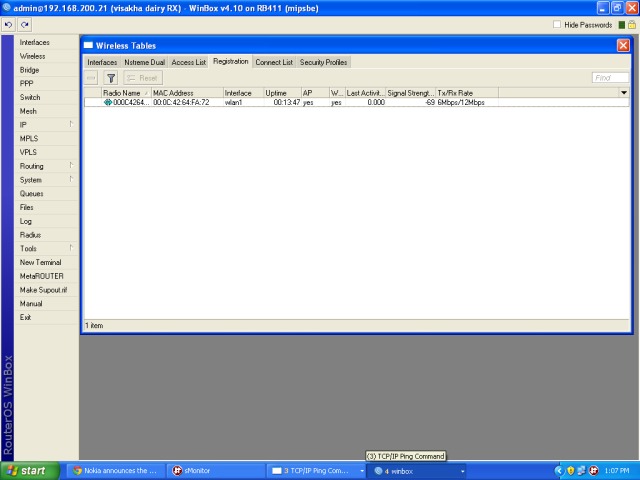Screen dimensions: 640x480
Task: Click the network connection tray icon
Action: click(581, 471)
